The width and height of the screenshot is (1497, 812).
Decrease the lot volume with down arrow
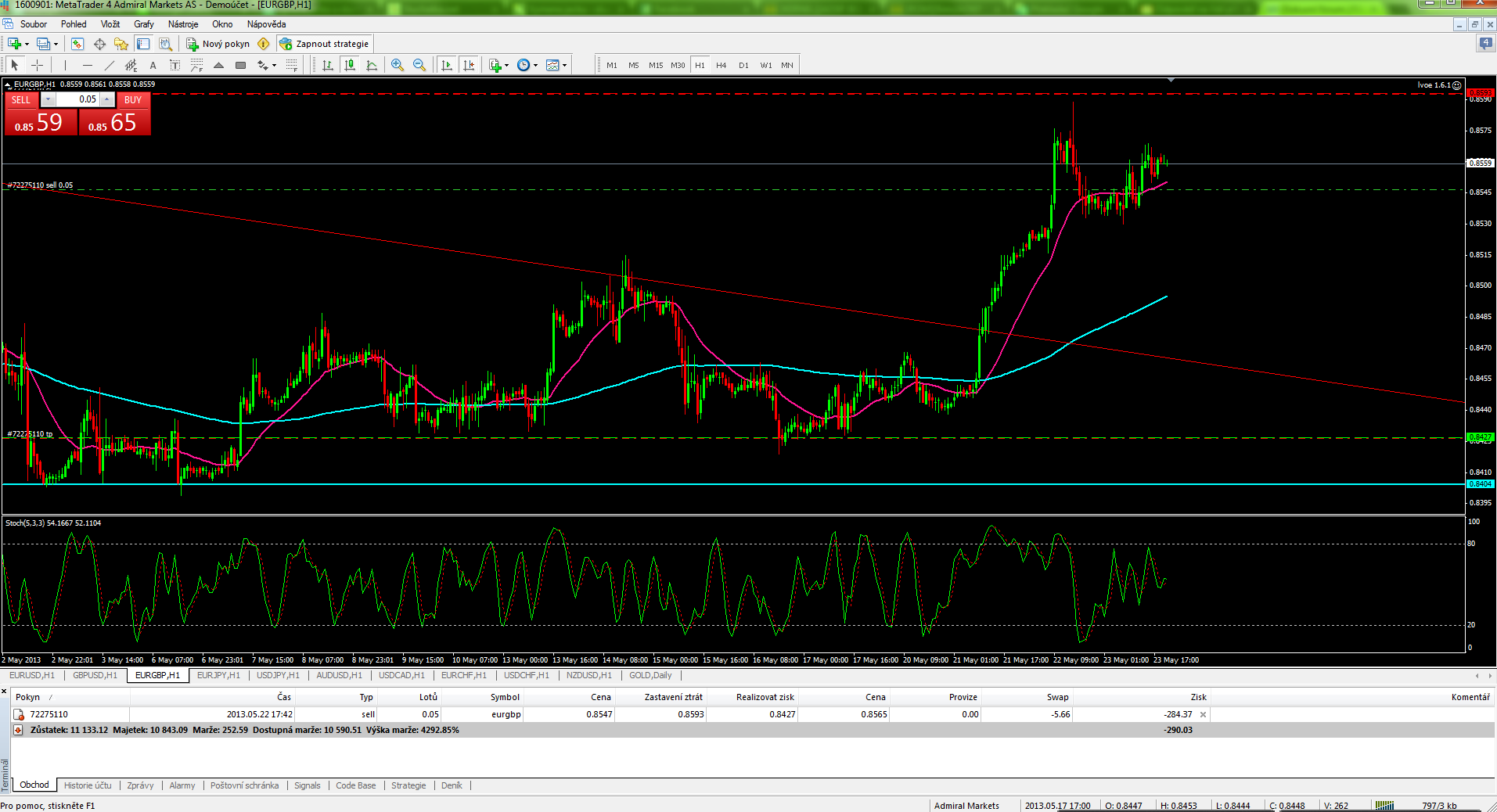coord(49,99)
